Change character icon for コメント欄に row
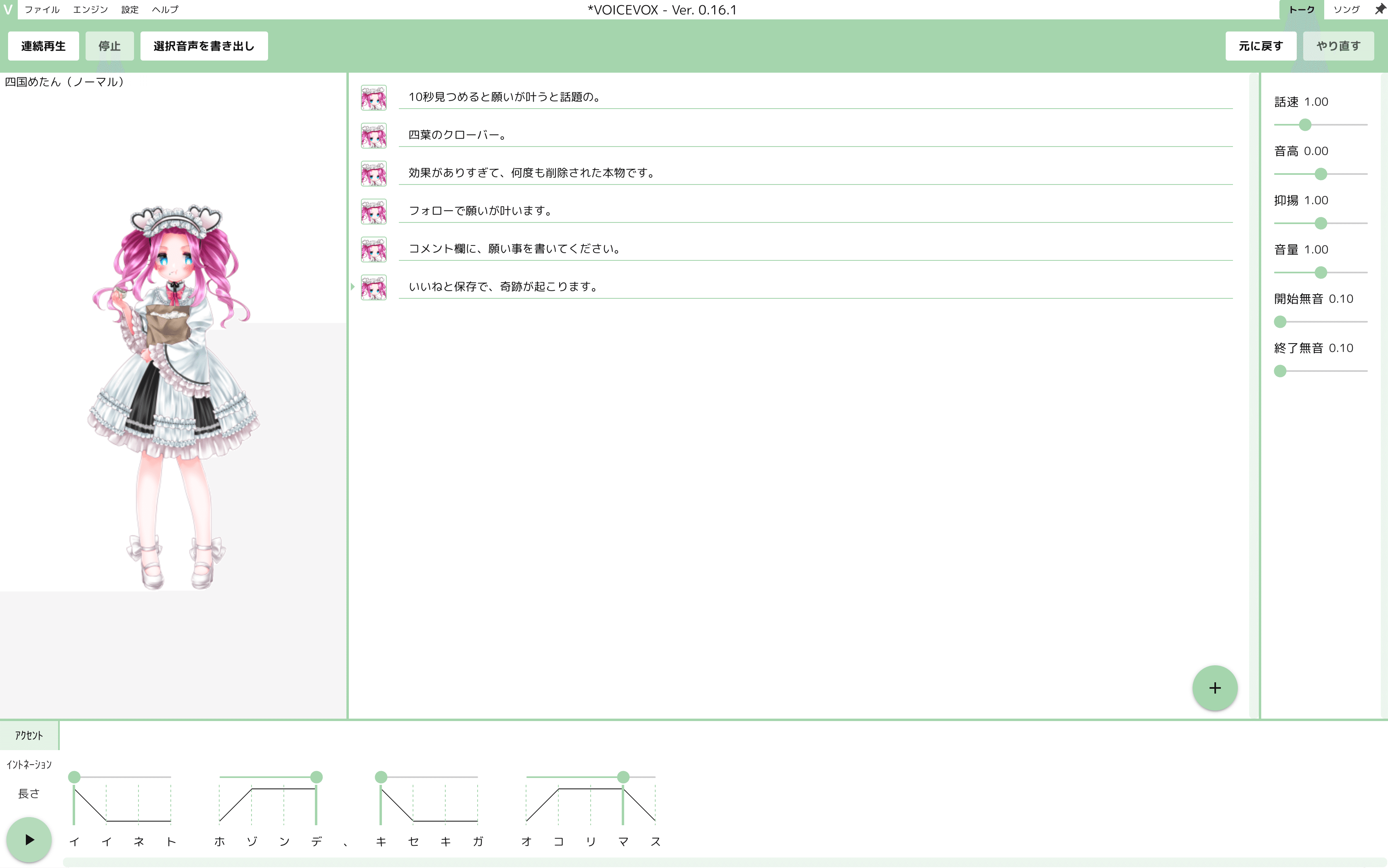 (x=374, y=249)
